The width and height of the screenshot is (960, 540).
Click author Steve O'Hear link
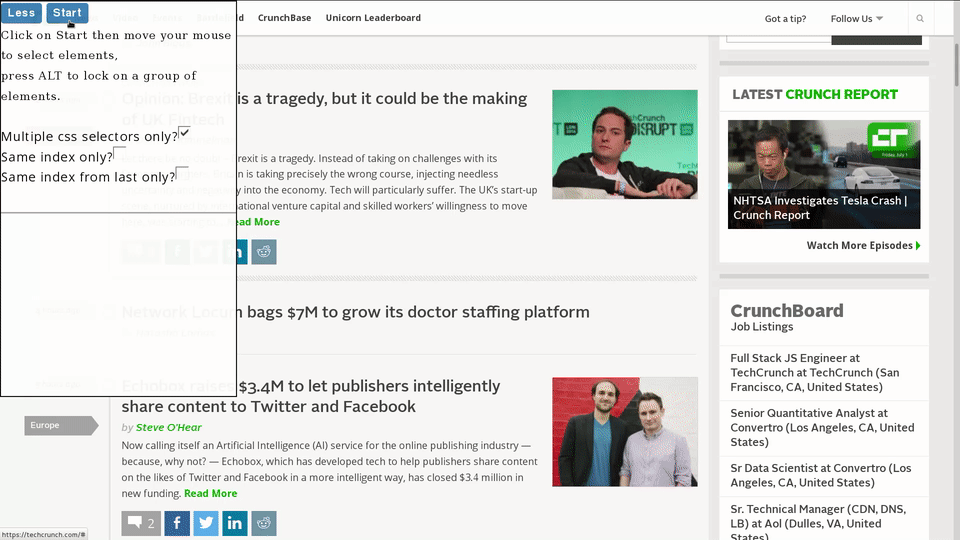coord(168,427)
